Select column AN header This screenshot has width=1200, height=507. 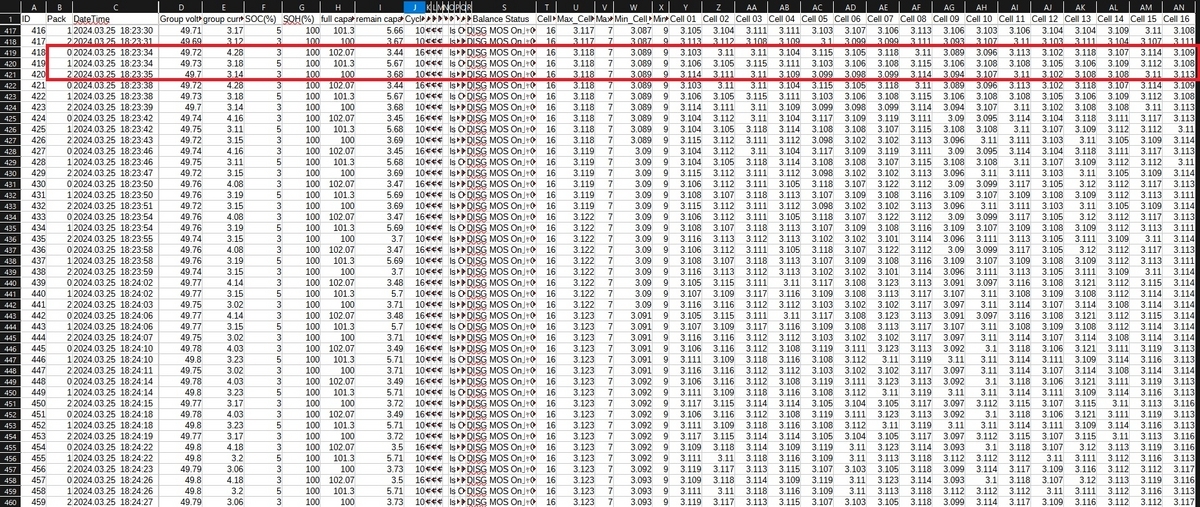(1181, 7)
